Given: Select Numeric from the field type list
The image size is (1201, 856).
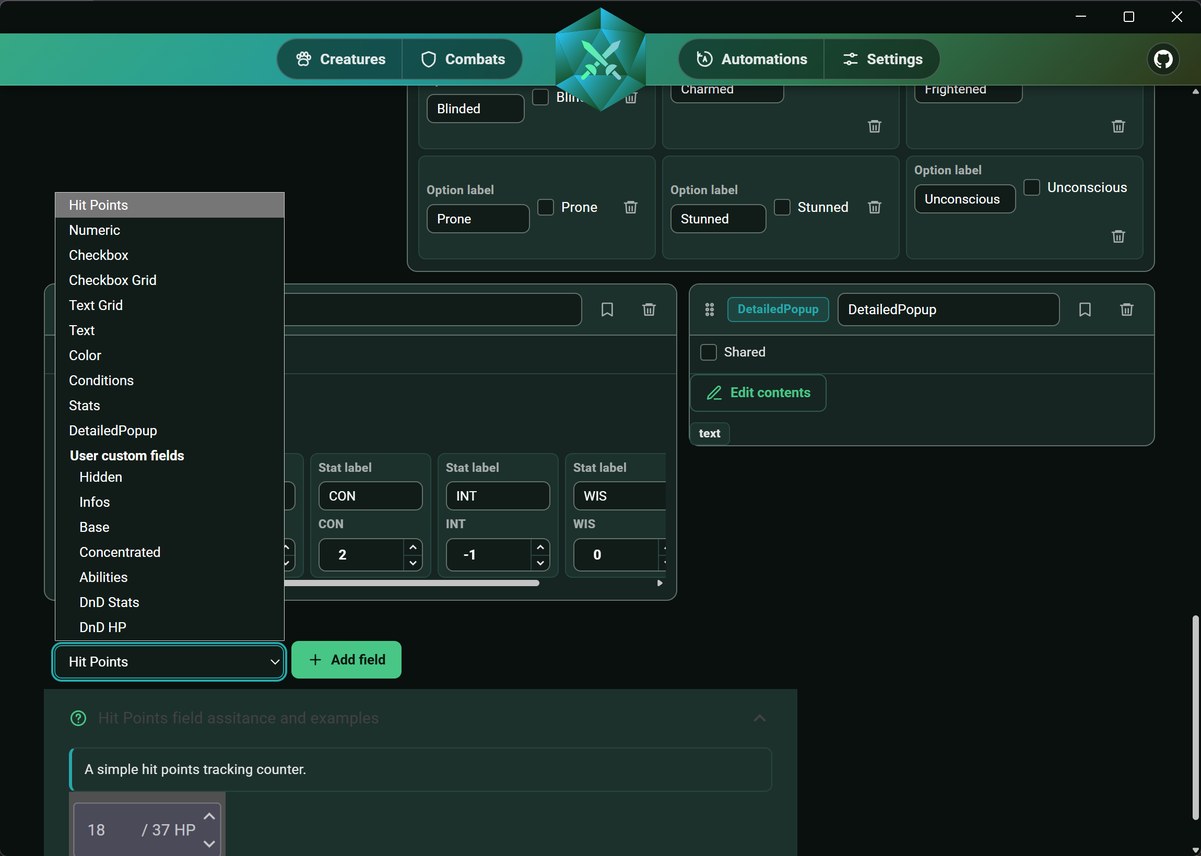Looking at the screenshot, I should [170, 230].
